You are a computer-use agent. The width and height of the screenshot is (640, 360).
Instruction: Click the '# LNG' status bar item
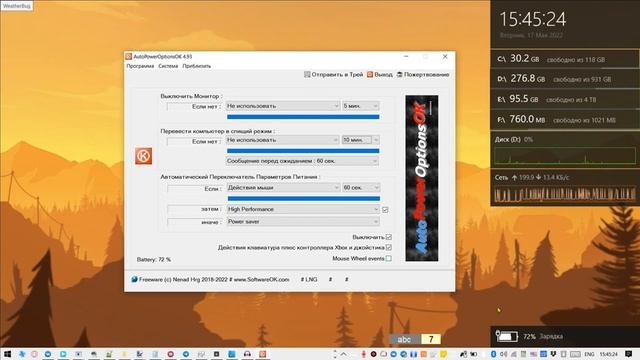(309, 280)
